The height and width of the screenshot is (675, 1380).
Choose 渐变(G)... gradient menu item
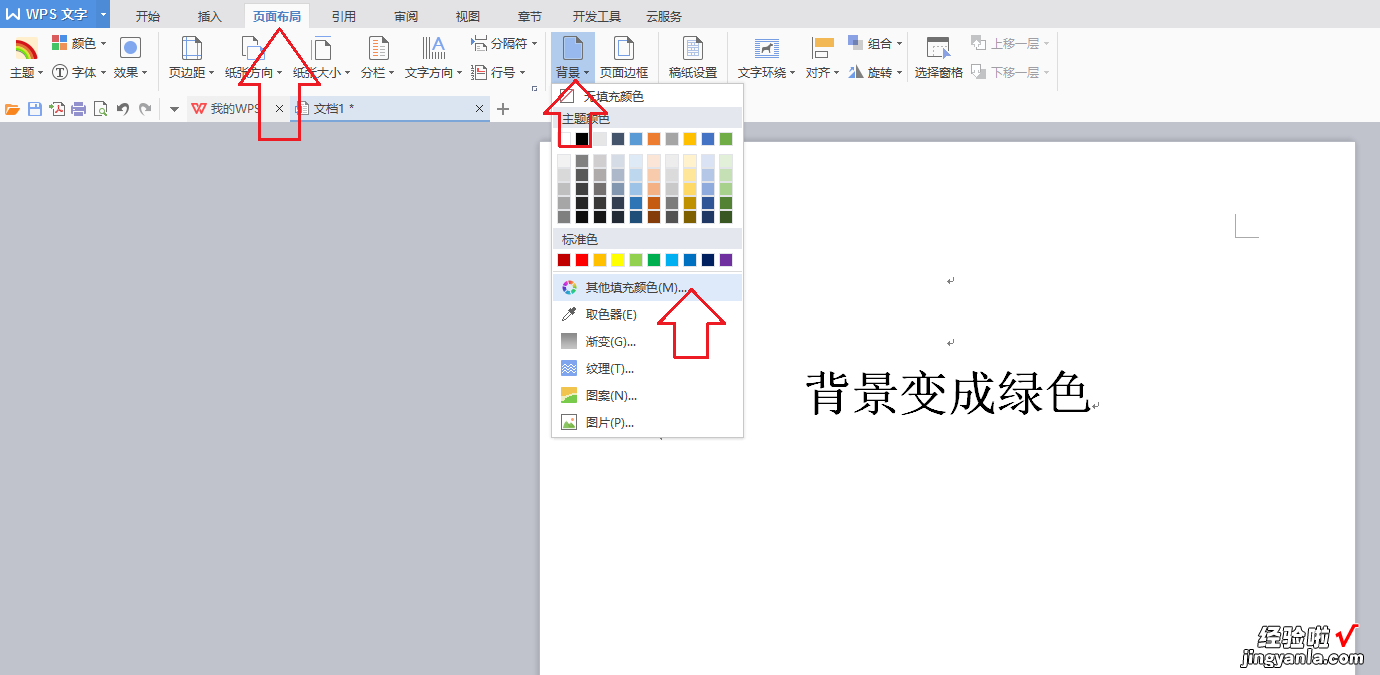647,341
